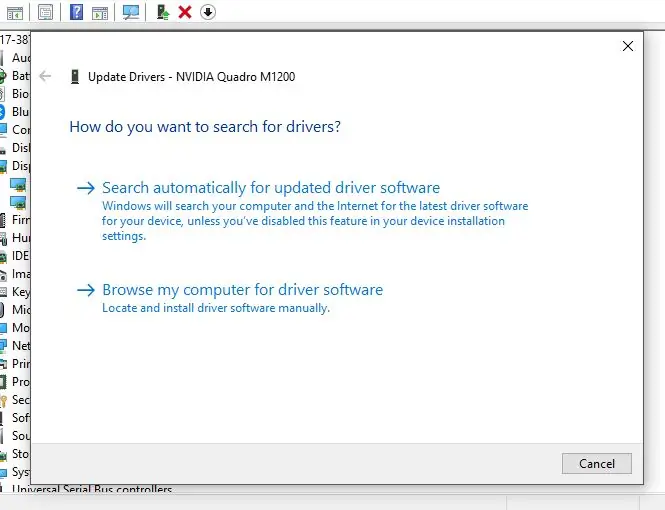665x510 pixels.
Task: Click Scan for hardware changes monitor icon
Action: point(131,12)
